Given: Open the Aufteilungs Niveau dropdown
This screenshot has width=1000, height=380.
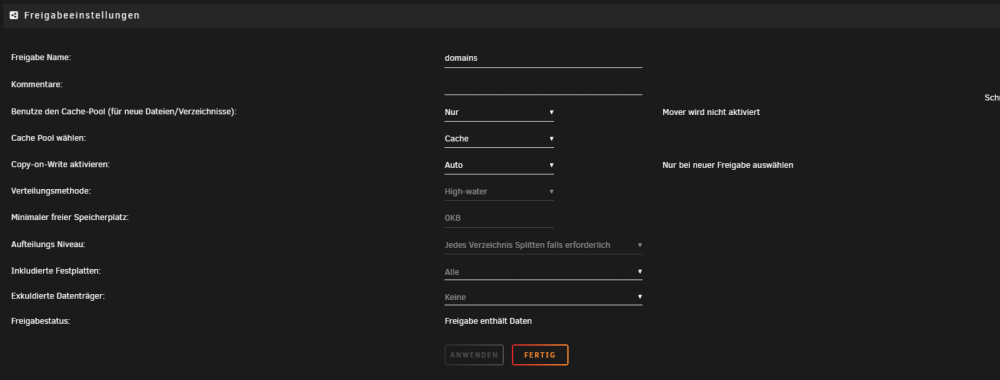Looking at the screenshot, I should tap(543, 245).
